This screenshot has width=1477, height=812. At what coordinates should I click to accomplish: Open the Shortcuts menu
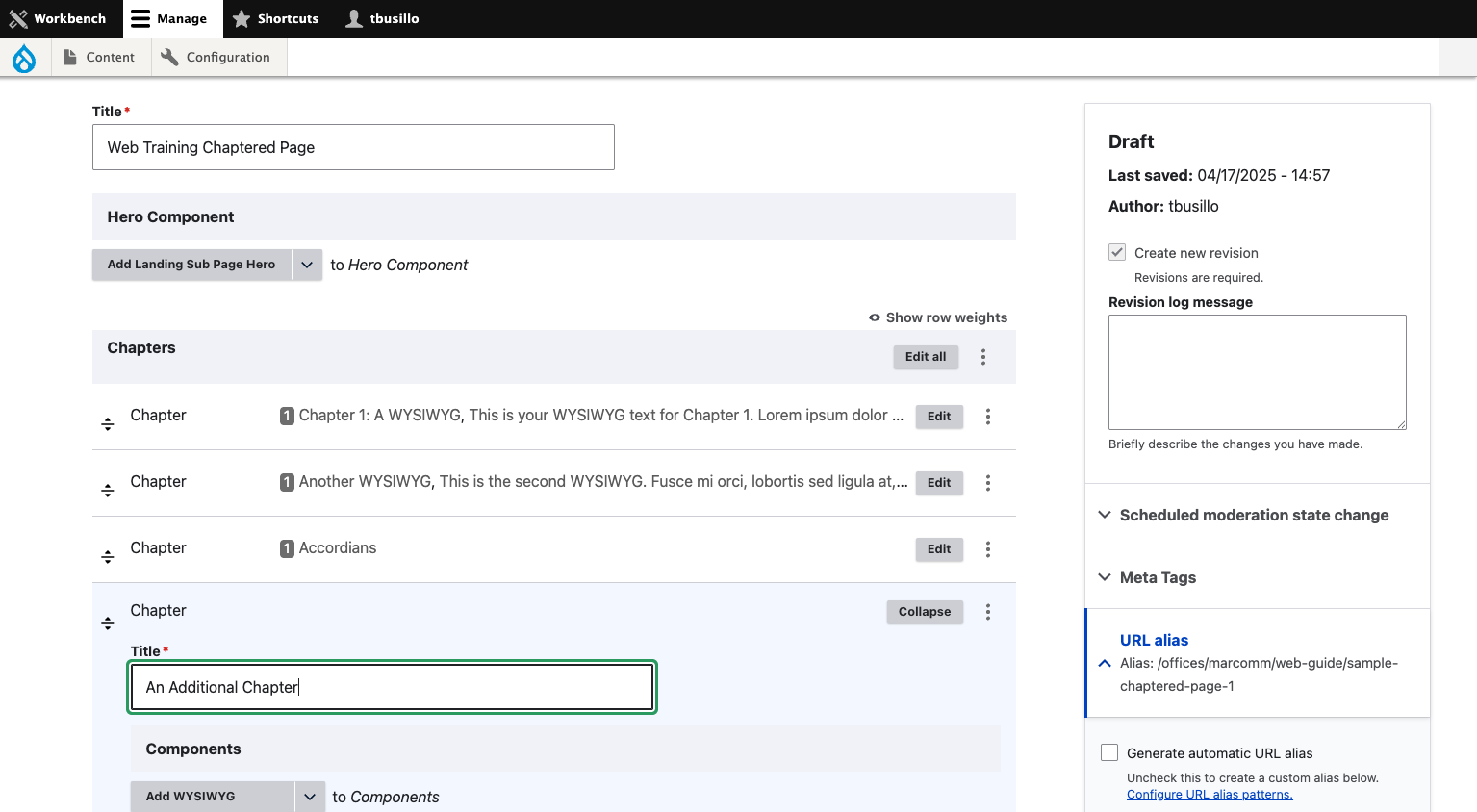click(275, 19)
